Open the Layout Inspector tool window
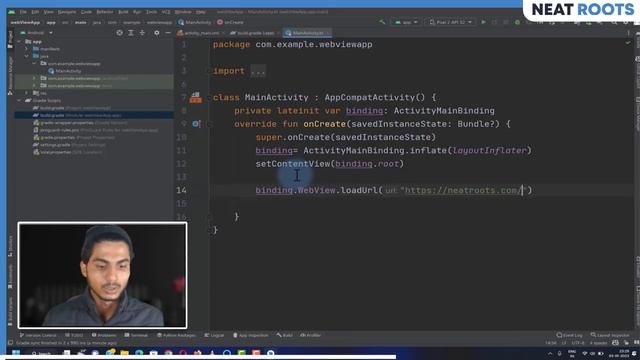 [610, 335]
